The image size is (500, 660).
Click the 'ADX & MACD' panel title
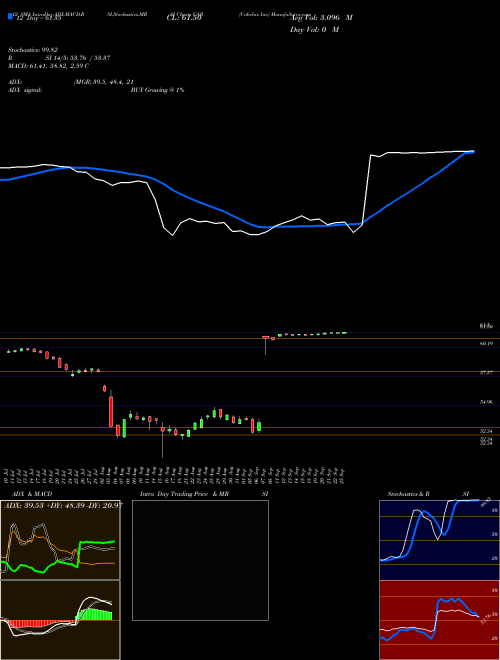[32, 494]
